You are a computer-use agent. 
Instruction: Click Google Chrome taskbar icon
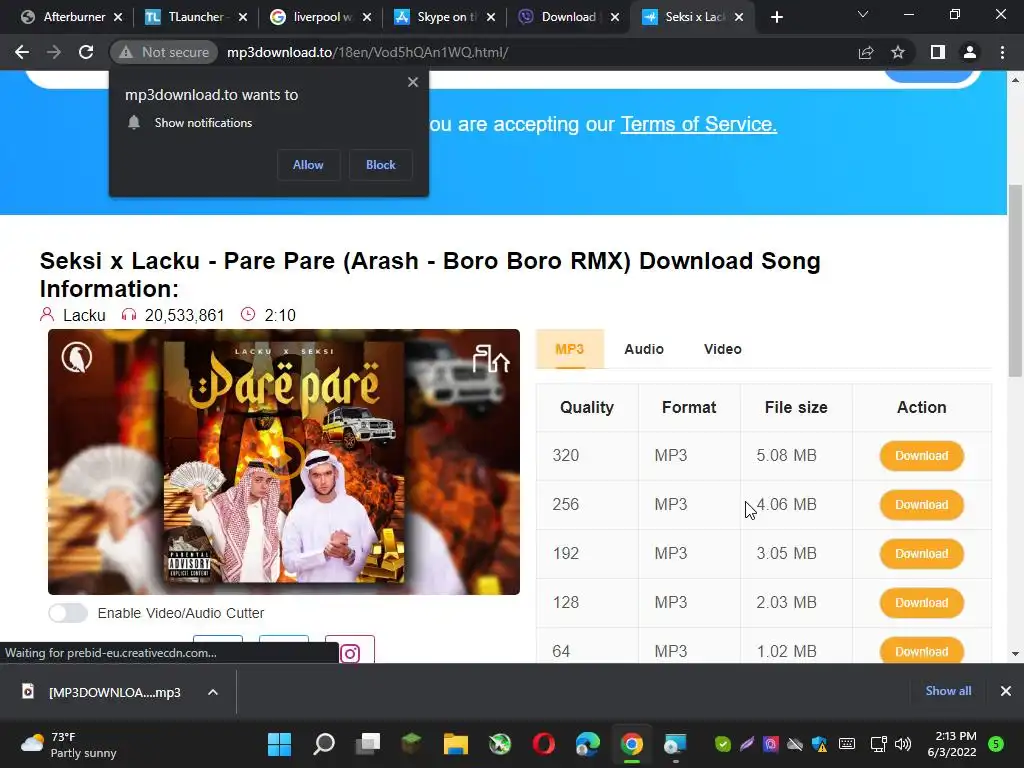[x=632, y=744]
